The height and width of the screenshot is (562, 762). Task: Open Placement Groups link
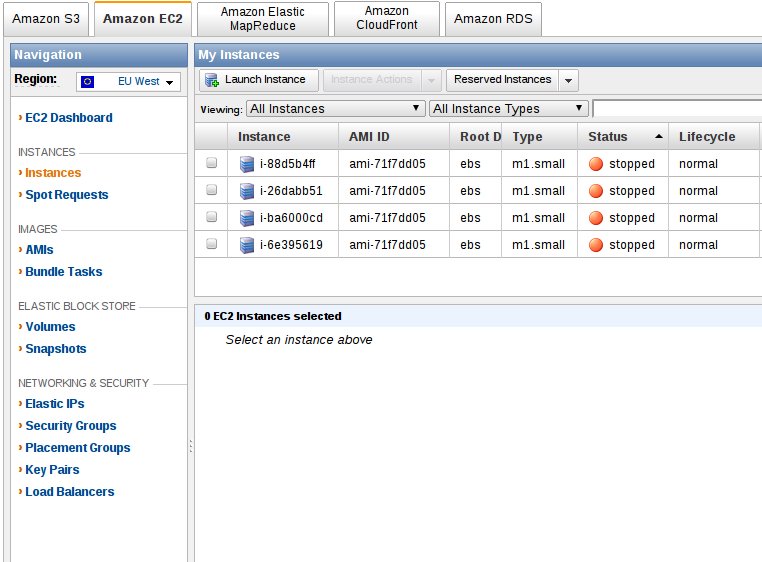(x=78, y=448)
